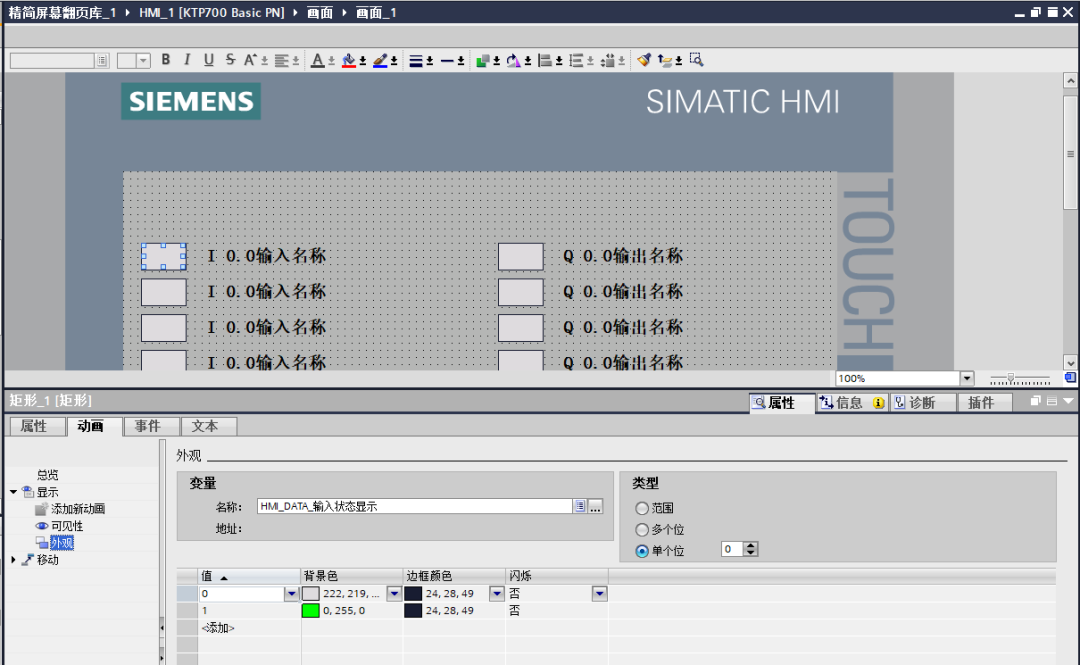Select the background fill color tool
The width and height of the screenshot is (1080, 665).
pyautogui.click(x=349, y=61)
